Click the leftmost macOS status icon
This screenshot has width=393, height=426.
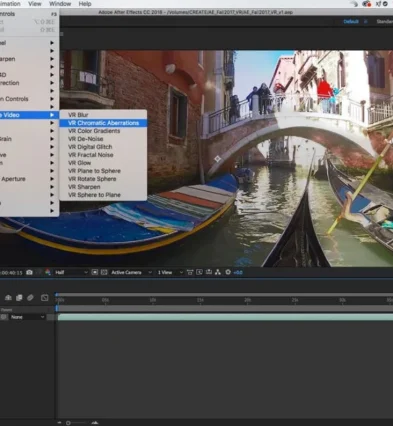point(355,4)
